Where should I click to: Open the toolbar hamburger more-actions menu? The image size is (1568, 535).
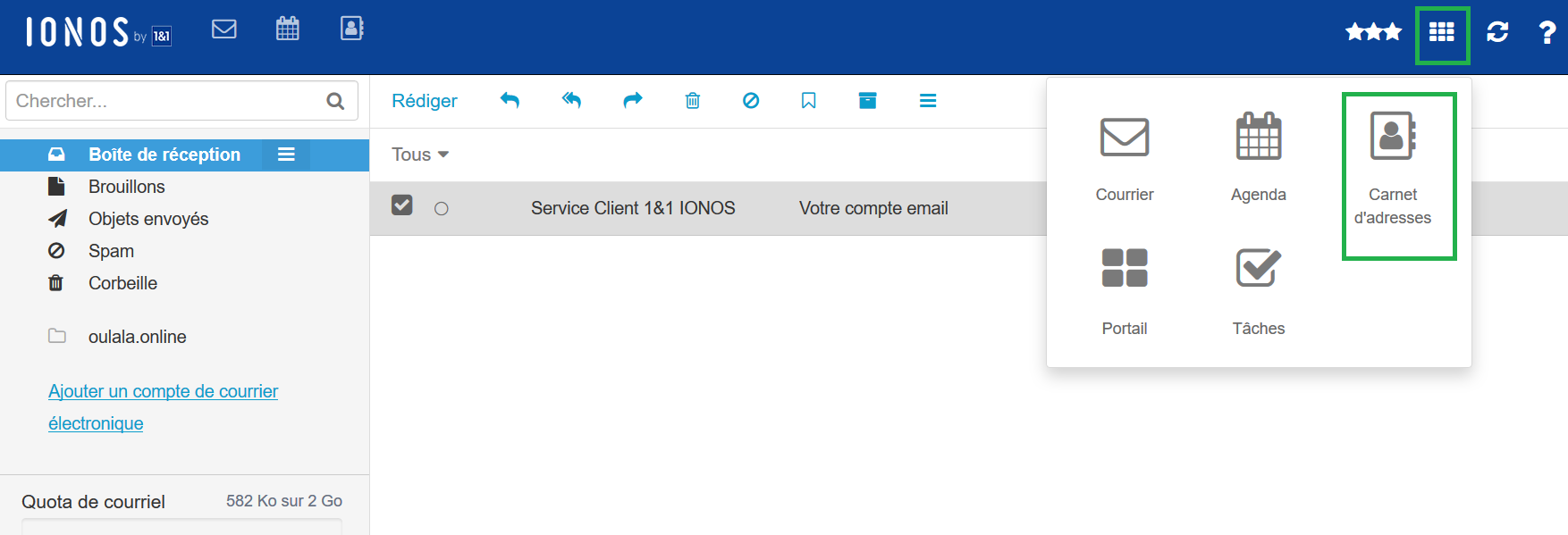coord(928,100)
